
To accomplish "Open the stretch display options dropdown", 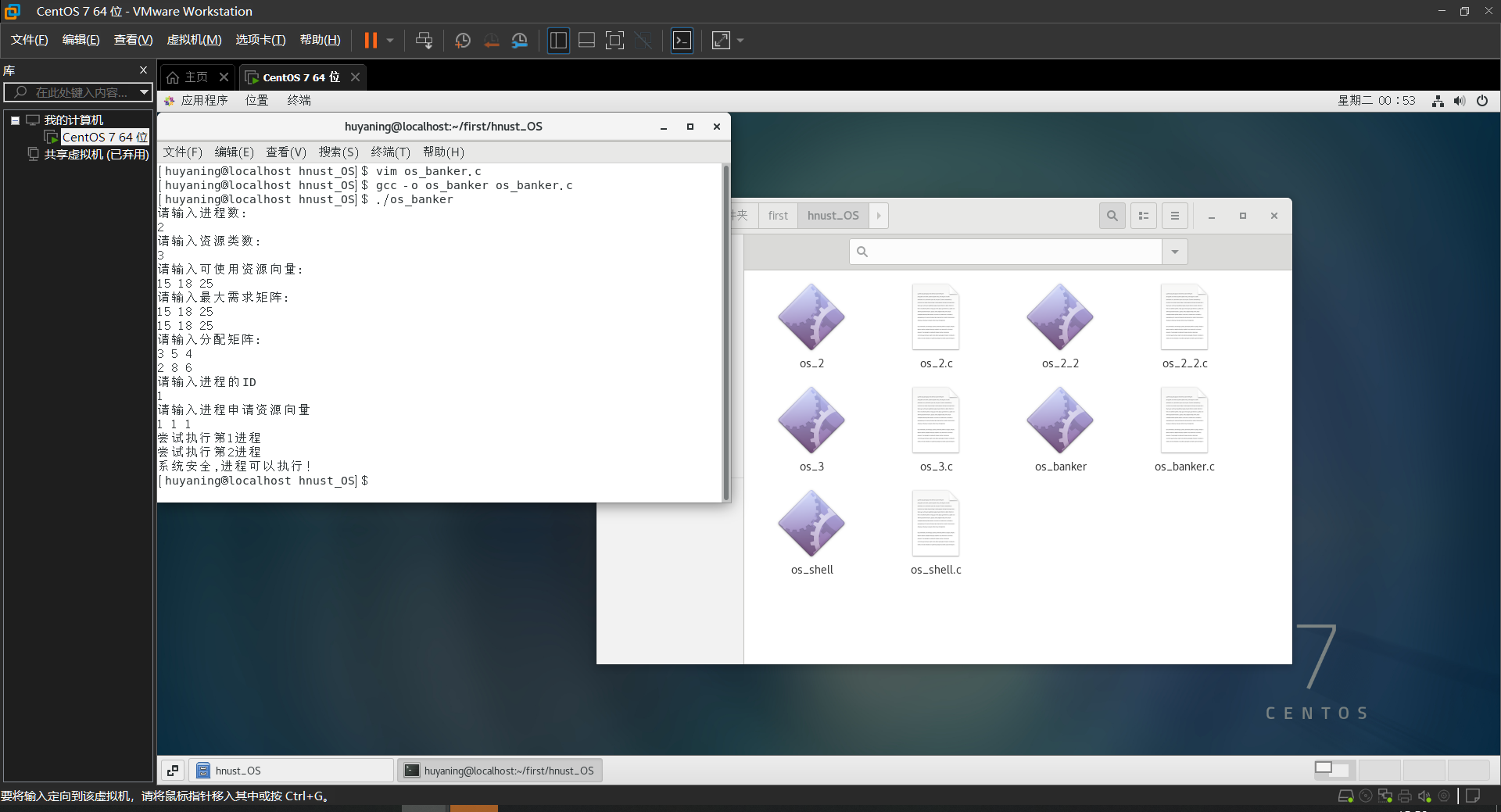I will (x=740, y=41).
